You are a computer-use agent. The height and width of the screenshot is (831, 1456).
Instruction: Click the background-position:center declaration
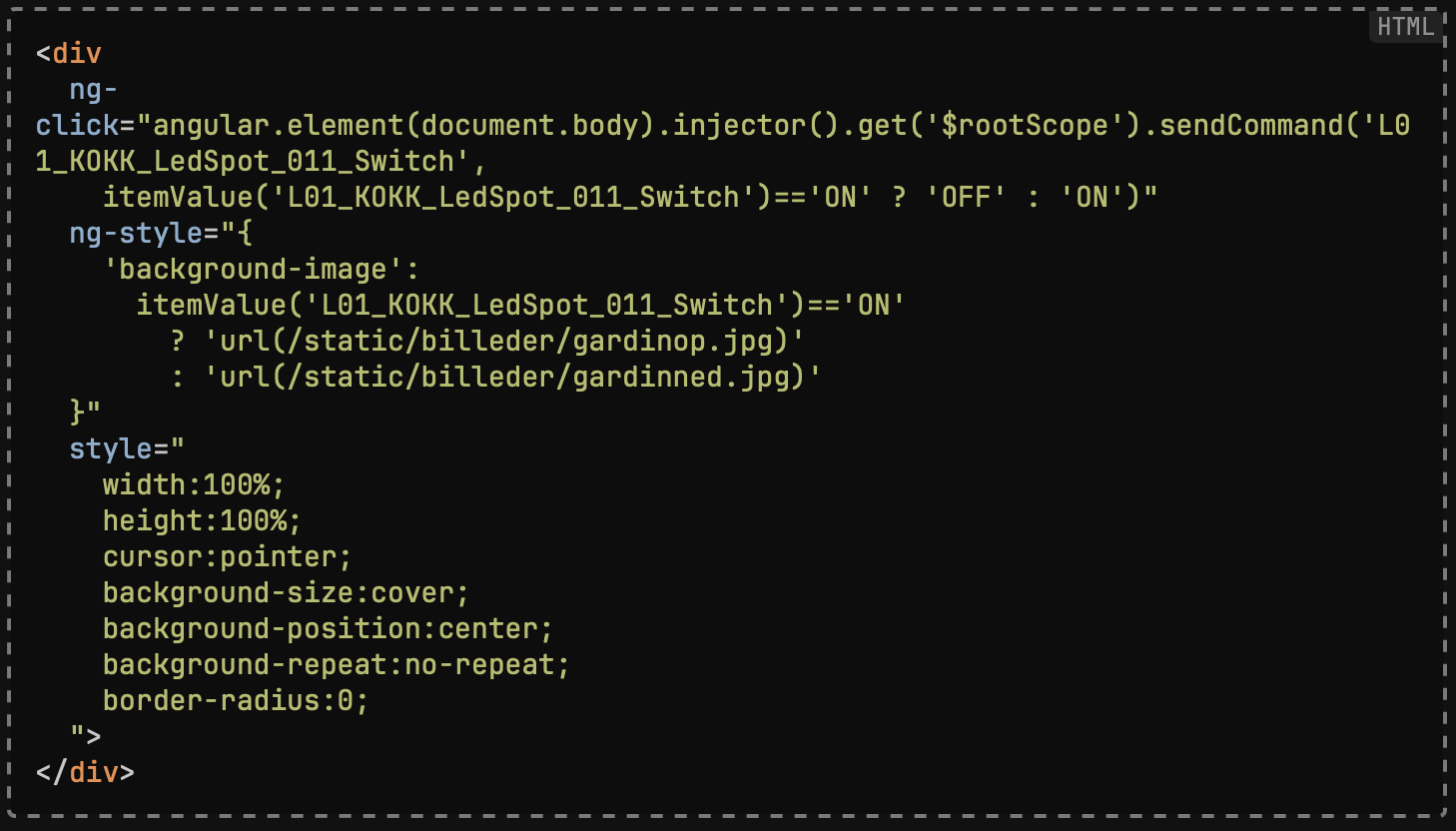pyautogui.click(x=328, y=629)
